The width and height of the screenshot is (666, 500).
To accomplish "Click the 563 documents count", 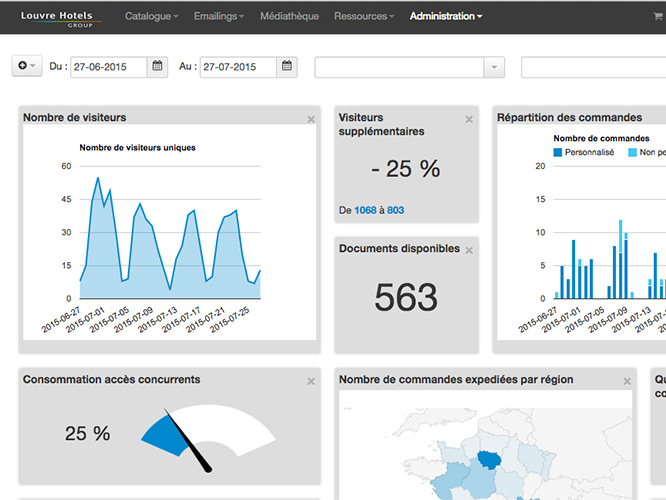I will pyautogui.click(x=406, y=297).
